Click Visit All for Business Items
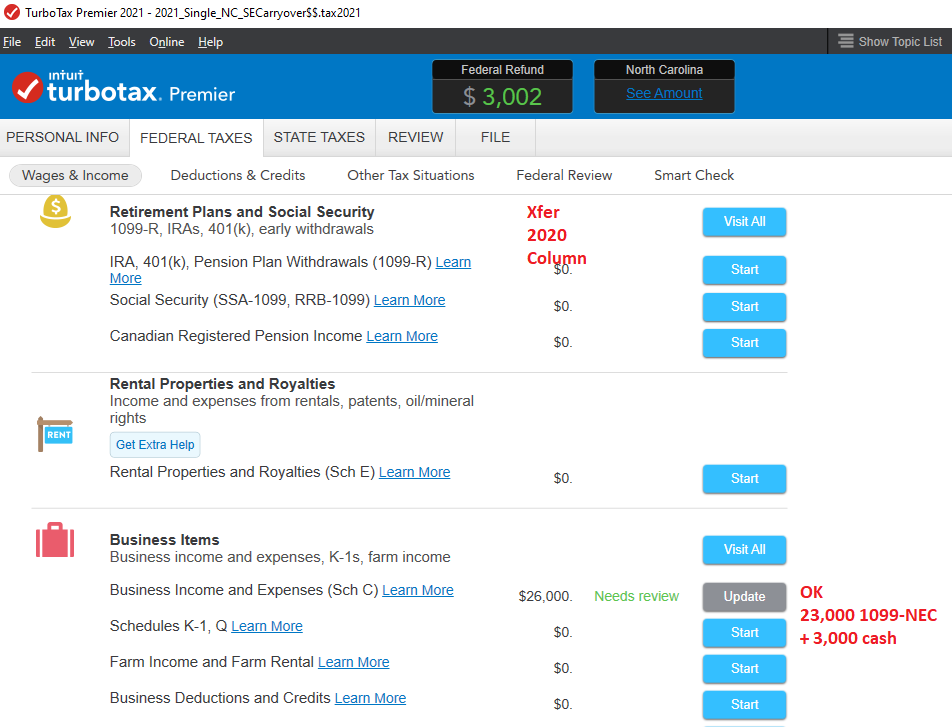Screen dimensions: 952x727 pyautogui.click(x=744, y=550)
